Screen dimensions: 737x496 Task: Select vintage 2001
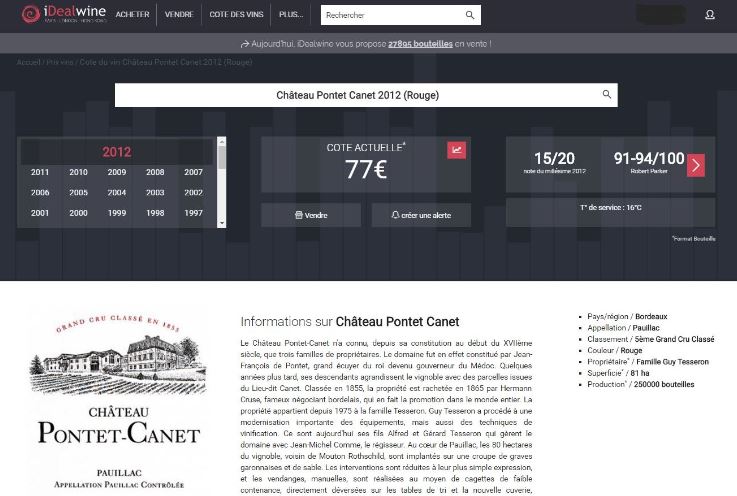[x=40, y=213]
